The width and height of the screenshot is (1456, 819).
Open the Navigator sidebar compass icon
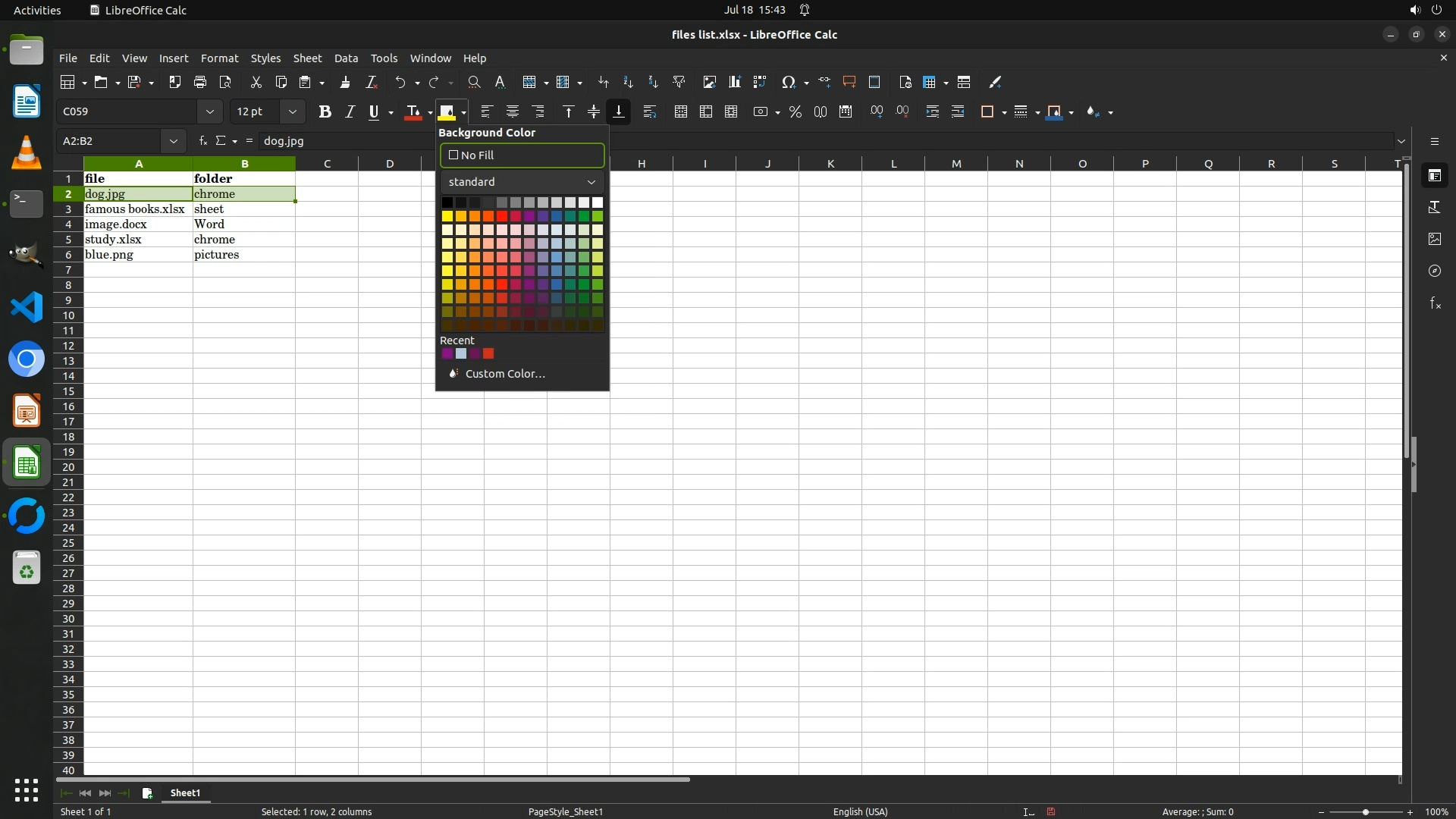point(1434,271)
